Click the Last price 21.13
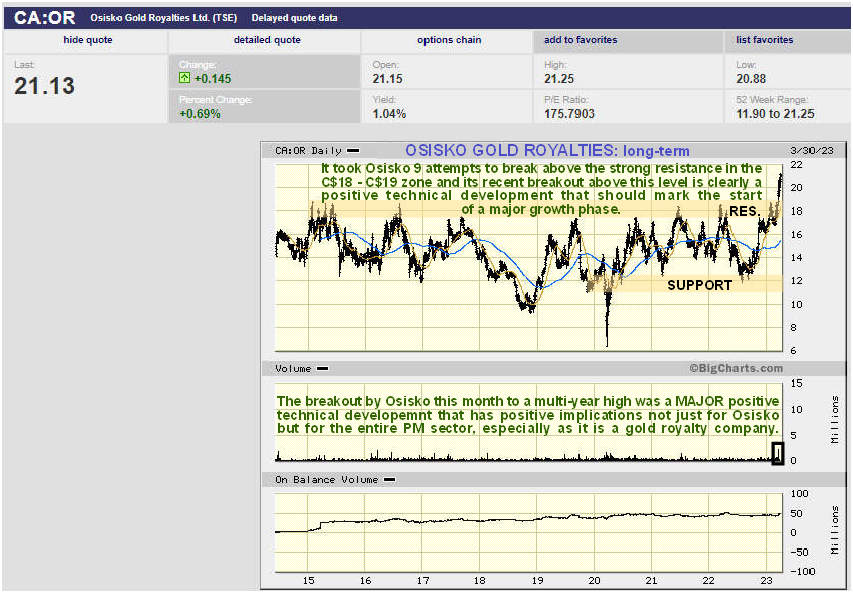Image resolution: width=853 pixels, height=593 pixels. point(44,86)
